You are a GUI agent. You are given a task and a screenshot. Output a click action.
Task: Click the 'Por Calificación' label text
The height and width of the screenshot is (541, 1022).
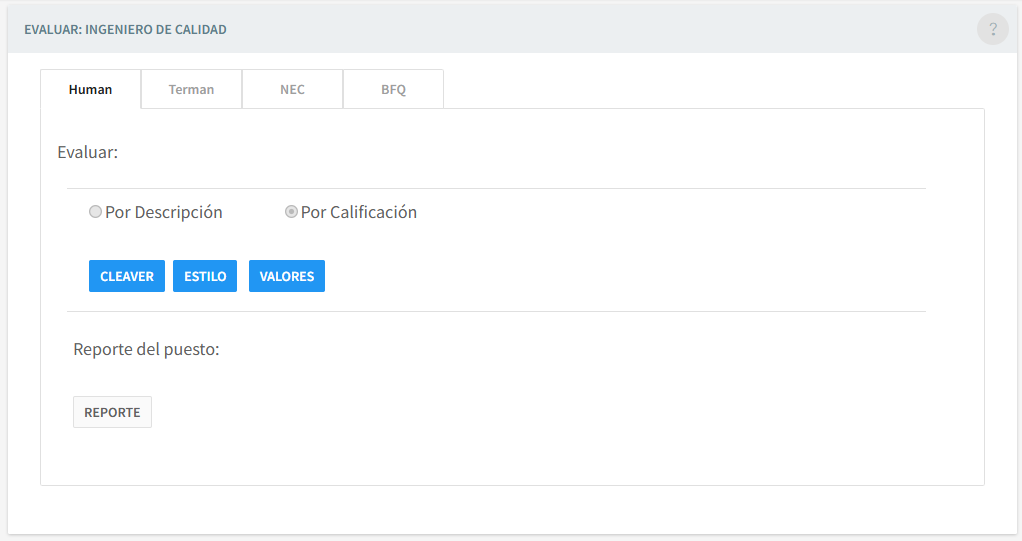point(359,212)
